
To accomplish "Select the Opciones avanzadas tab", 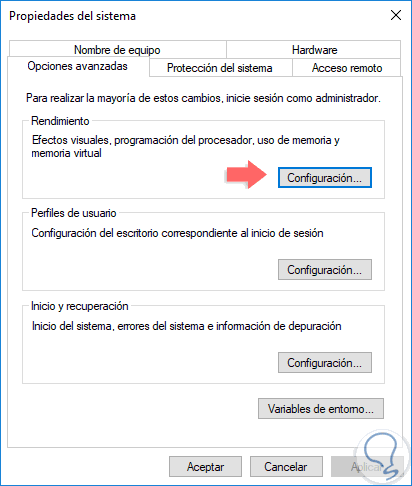I will [78, 66].
